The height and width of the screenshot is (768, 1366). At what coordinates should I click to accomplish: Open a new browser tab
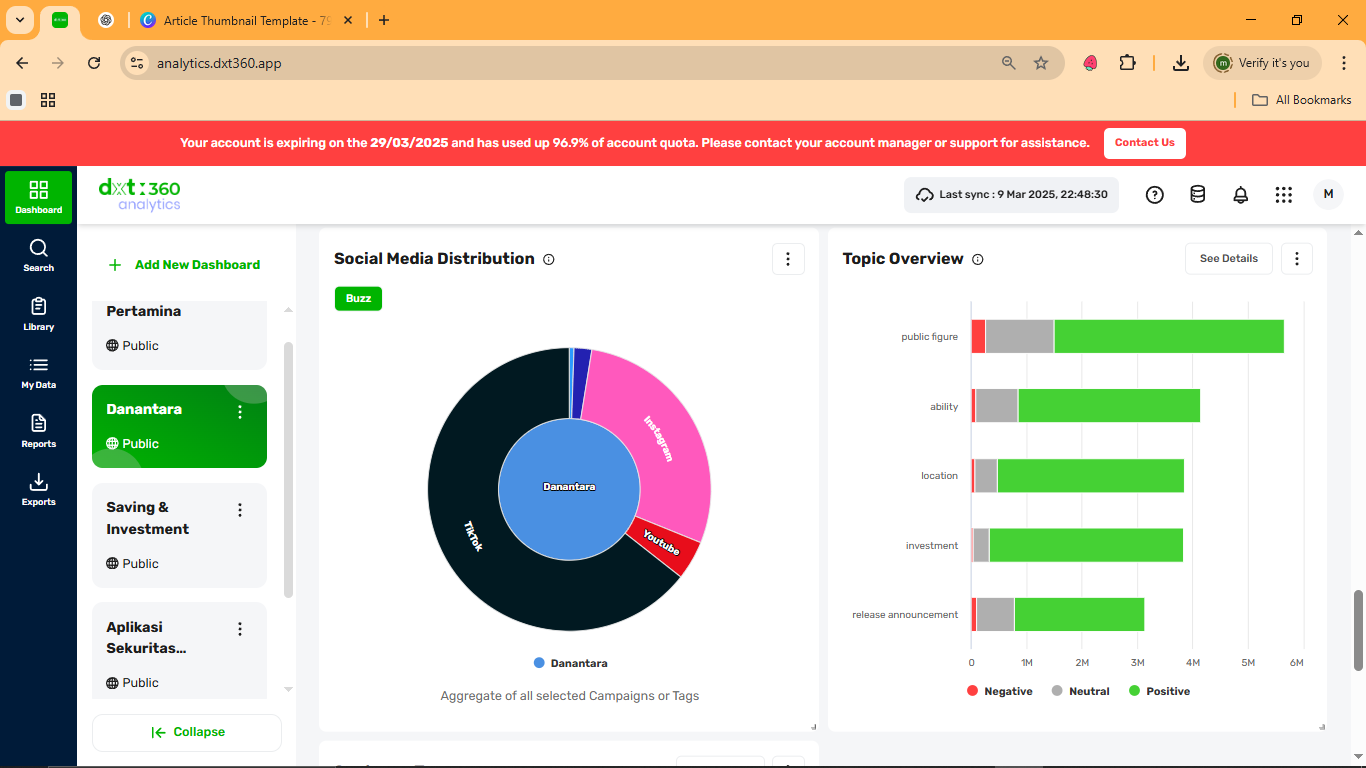384,20
